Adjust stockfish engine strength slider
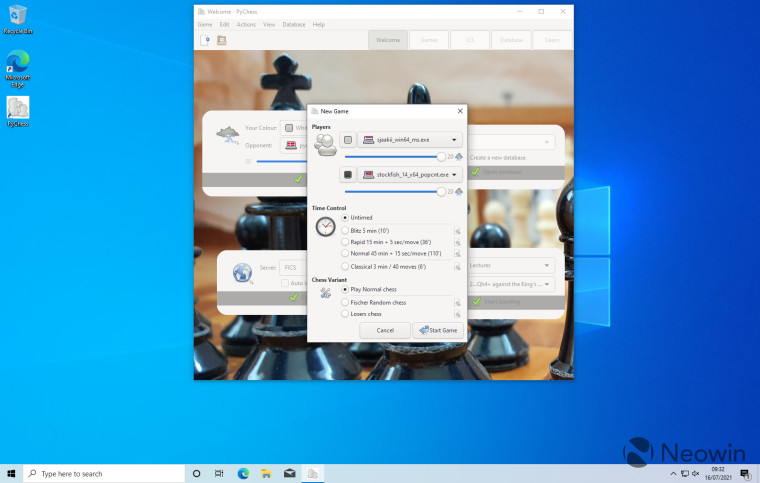This screenshot has width=760, height=483. (395, 191)
